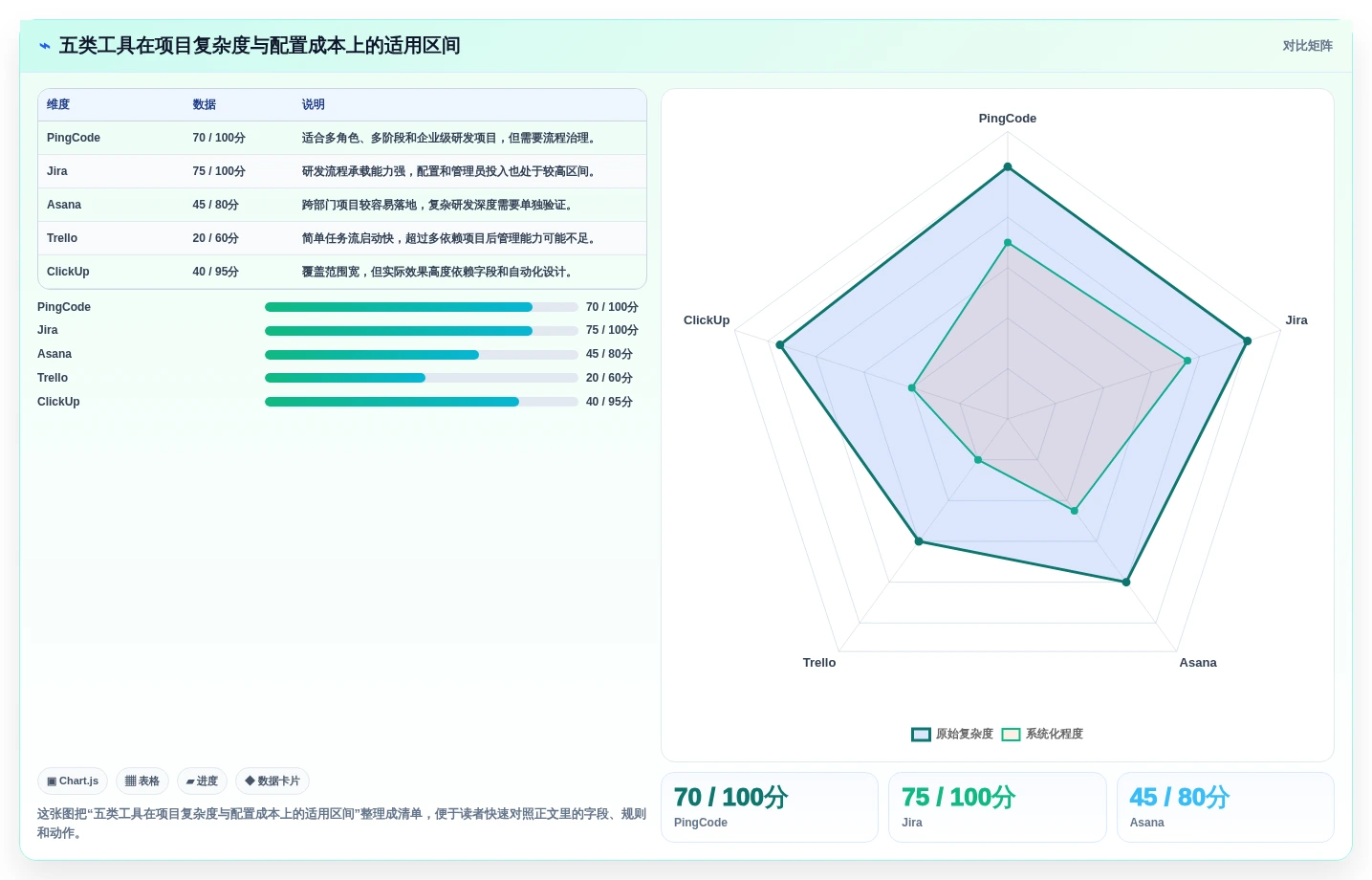Click the Asana radar axis label
The image size is (1372, 880).
tap(1198, 663)
